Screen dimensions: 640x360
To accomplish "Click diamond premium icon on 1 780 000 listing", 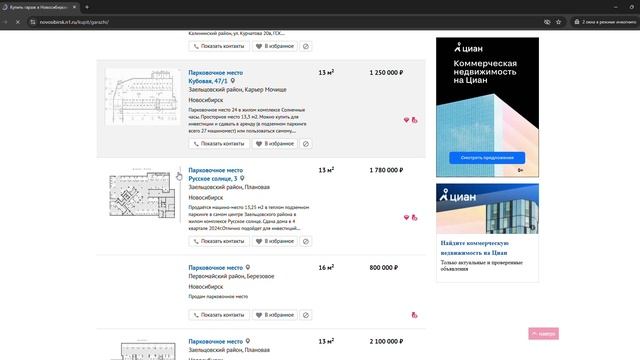I will (x=406, y=218).
